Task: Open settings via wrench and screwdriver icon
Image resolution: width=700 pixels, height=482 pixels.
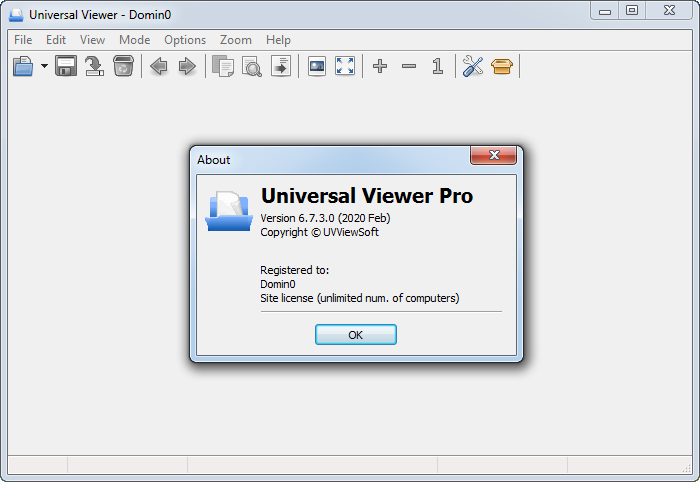Action: click(x=473, y=66)
